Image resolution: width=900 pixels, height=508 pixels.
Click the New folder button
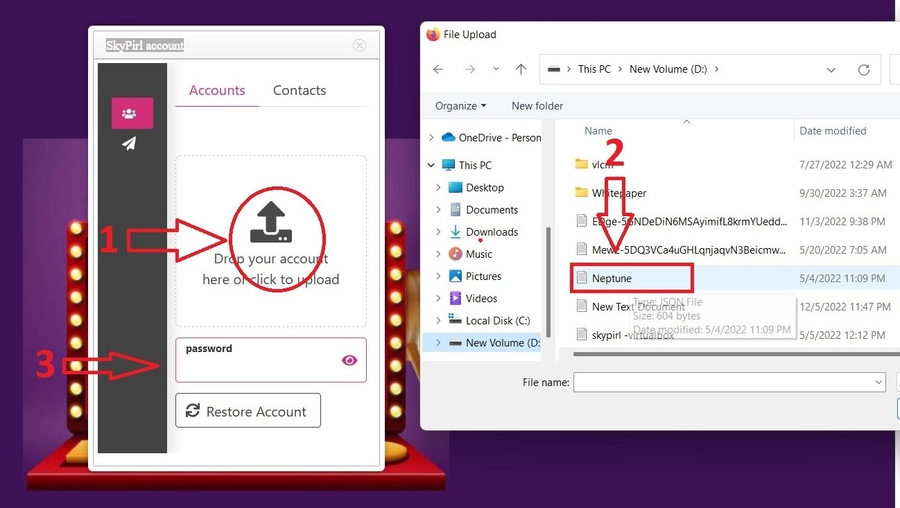click(537, 106)
